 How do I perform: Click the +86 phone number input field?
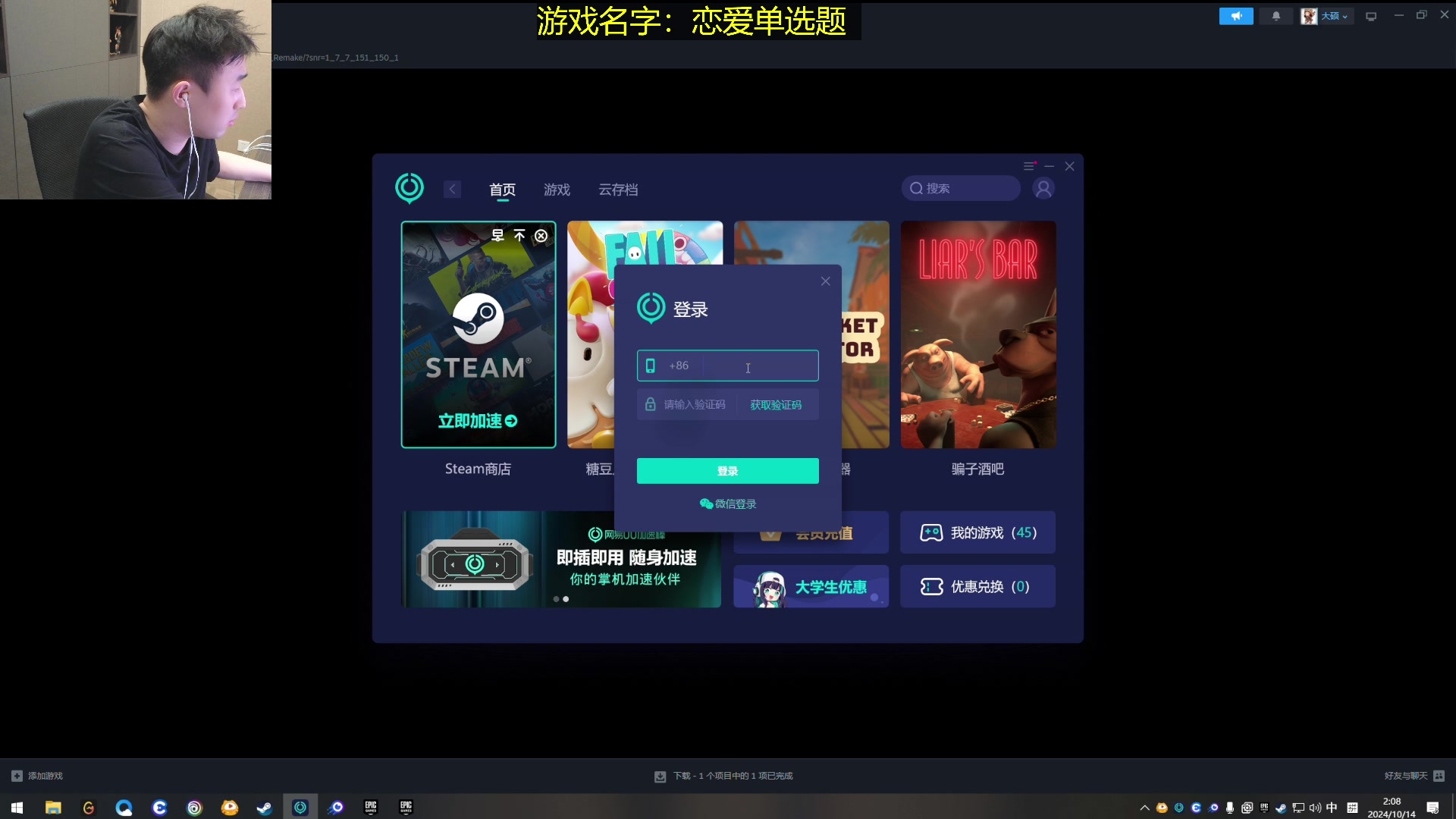727,366
